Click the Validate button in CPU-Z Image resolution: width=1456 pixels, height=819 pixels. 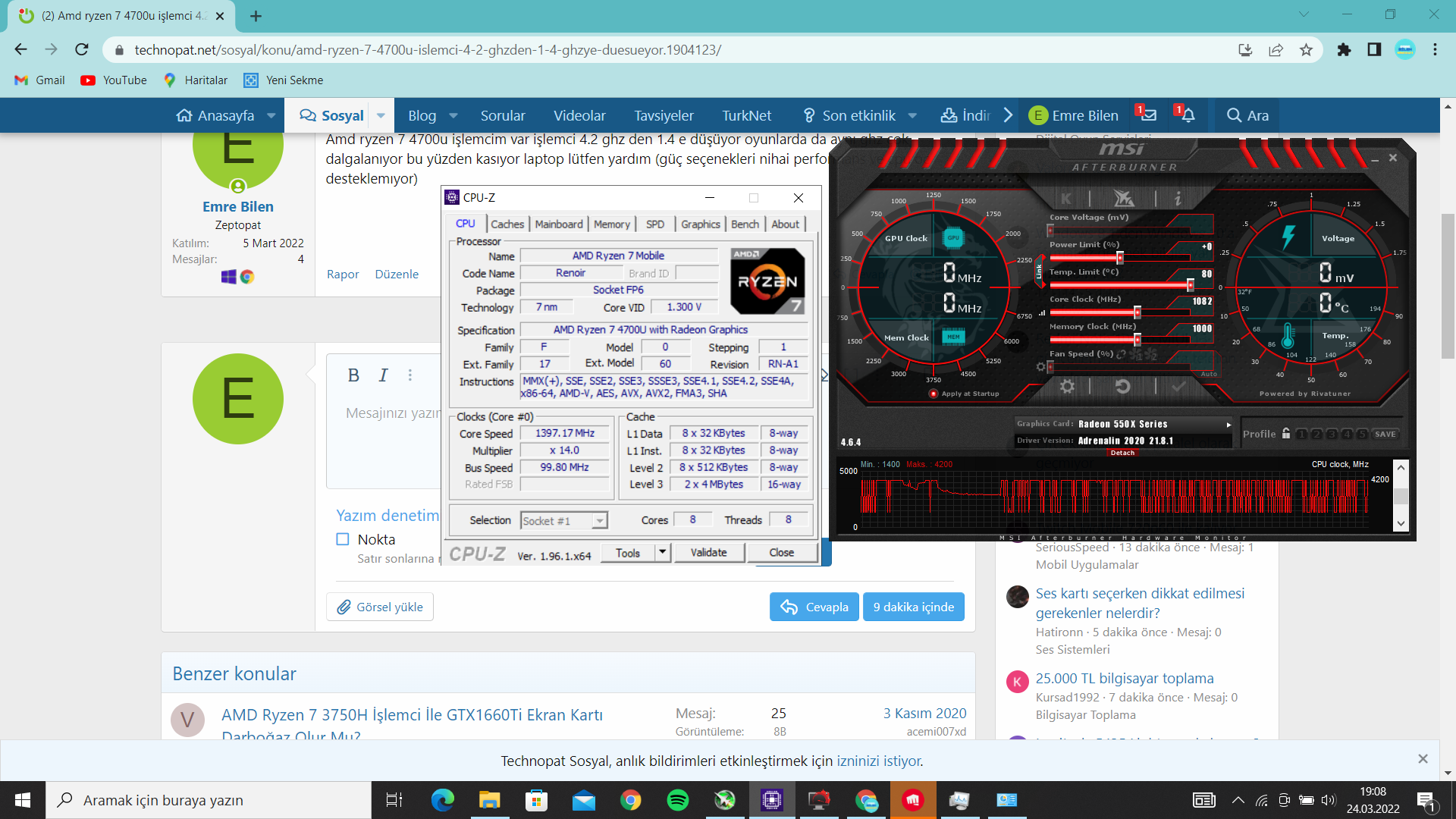(x=708, y=552)
